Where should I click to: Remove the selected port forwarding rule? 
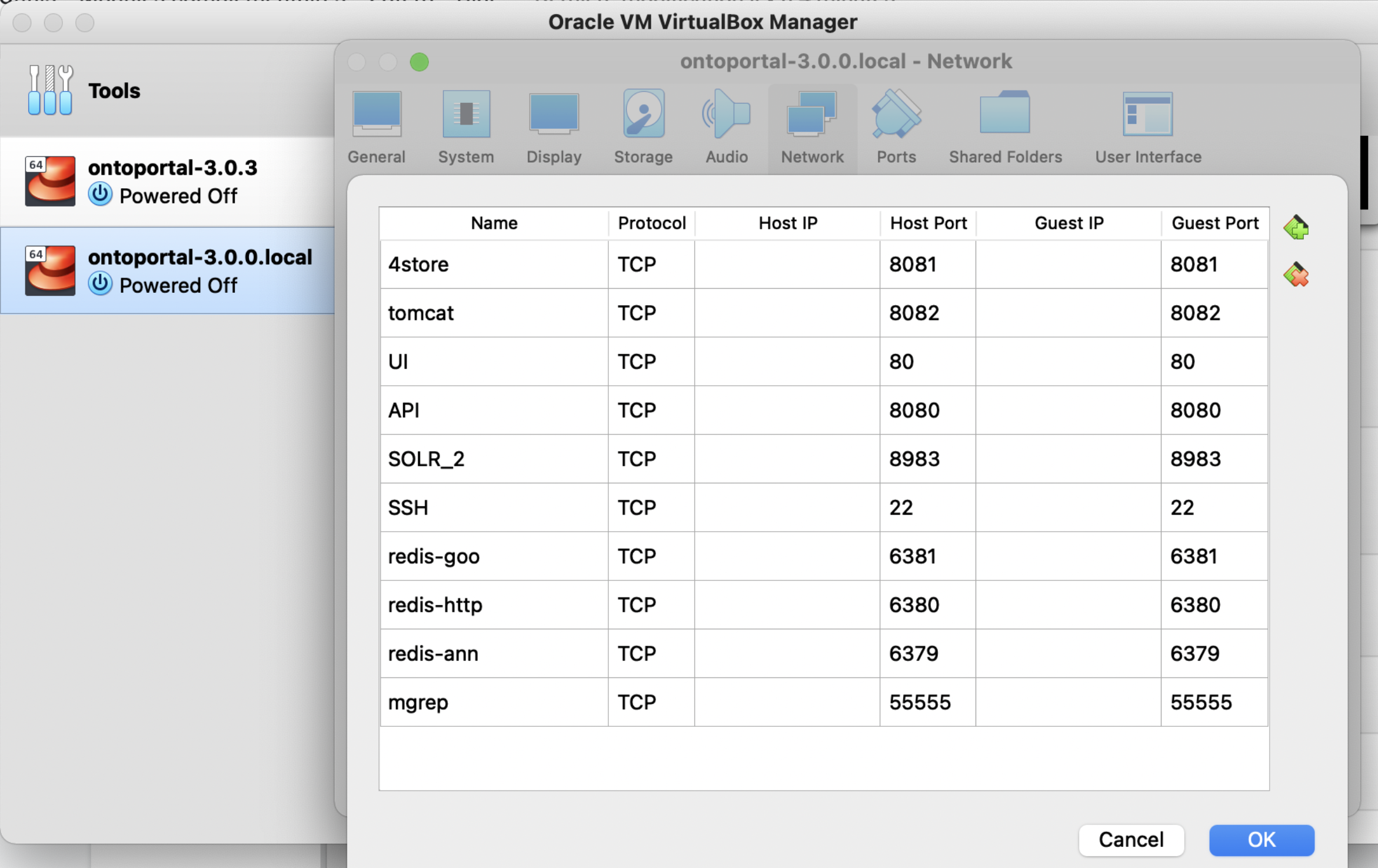pyautogui.click(x=1296, y=275)
